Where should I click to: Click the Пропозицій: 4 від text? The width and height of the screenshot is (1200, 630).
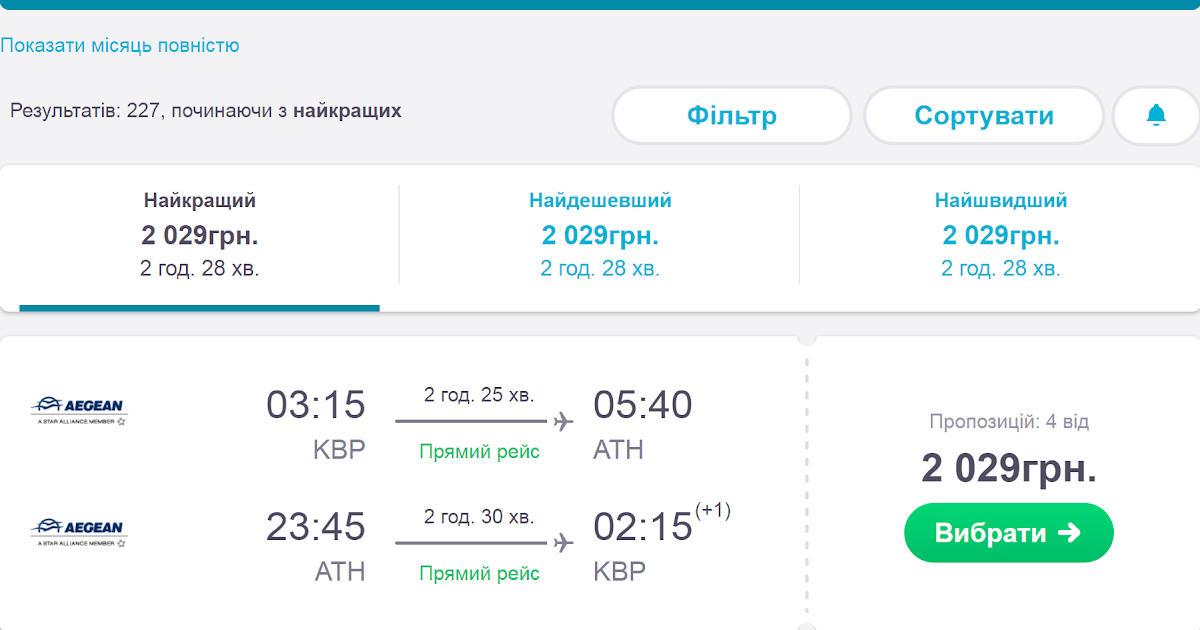(1009, 422)
